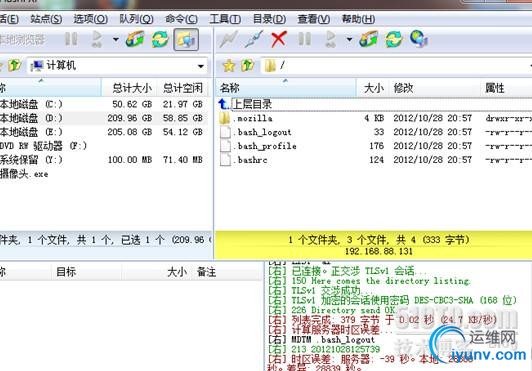This screenshot has width=532, height=371.
Task: Open the 查看(V) menu
Action: (314, 19)
